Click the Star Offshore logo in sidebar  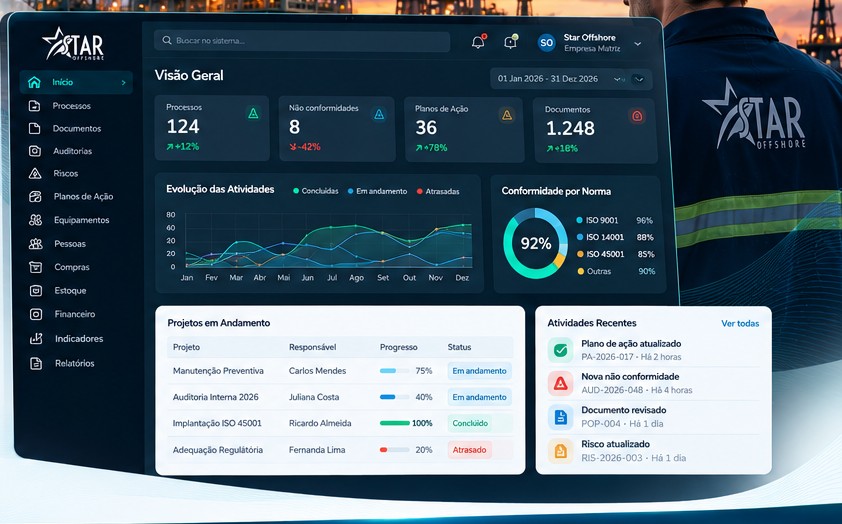coord(74,44)
